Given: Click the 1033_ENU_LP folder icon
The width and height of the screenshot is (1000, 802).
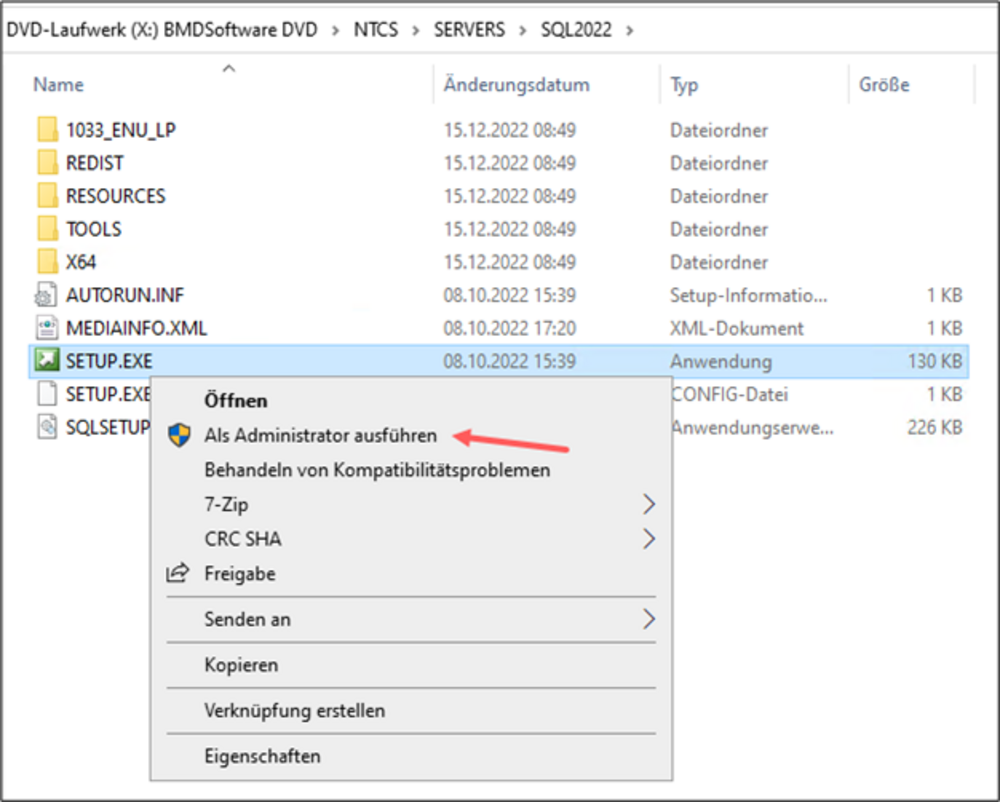Looking at the screenshot, I should click(x=47, y=130).
